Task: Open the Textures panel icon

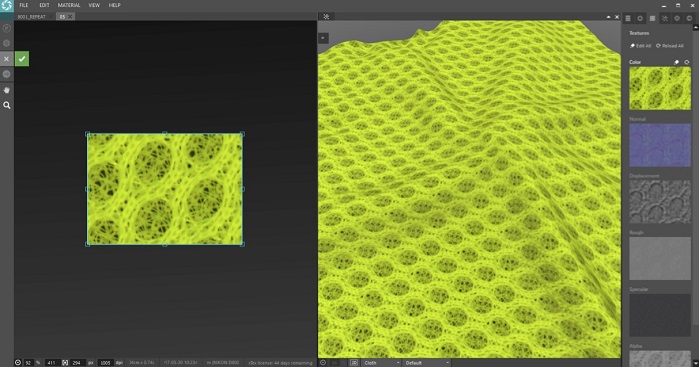Action: click(652, 18)
